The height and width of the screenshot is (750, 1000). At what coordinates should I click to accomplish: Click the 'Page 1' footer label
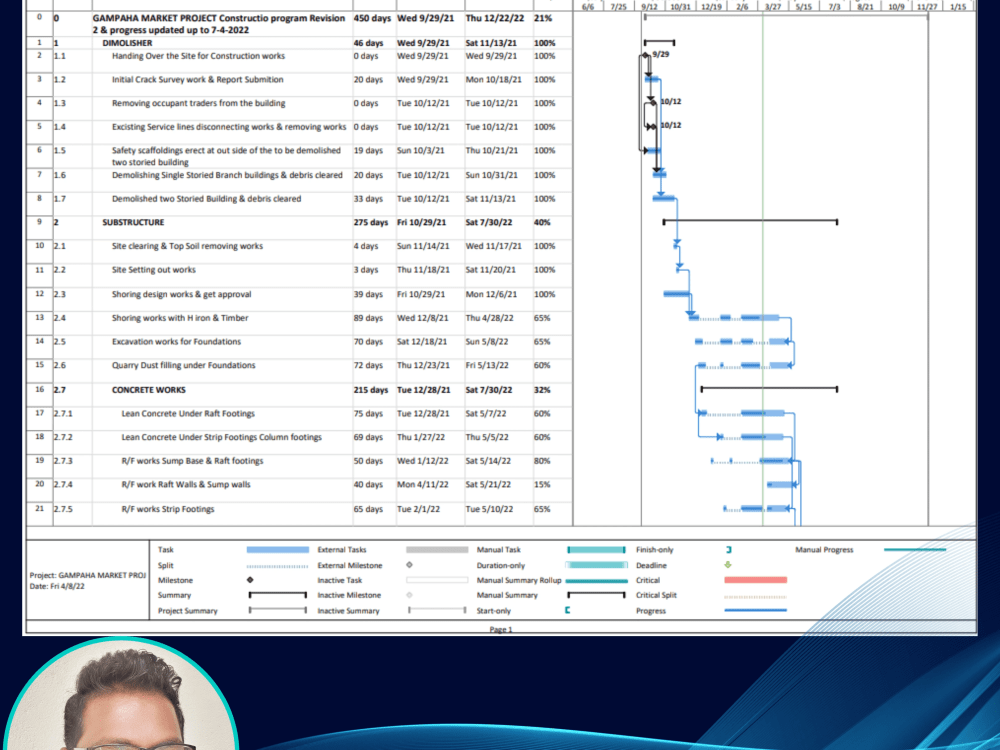coord(501,629)
